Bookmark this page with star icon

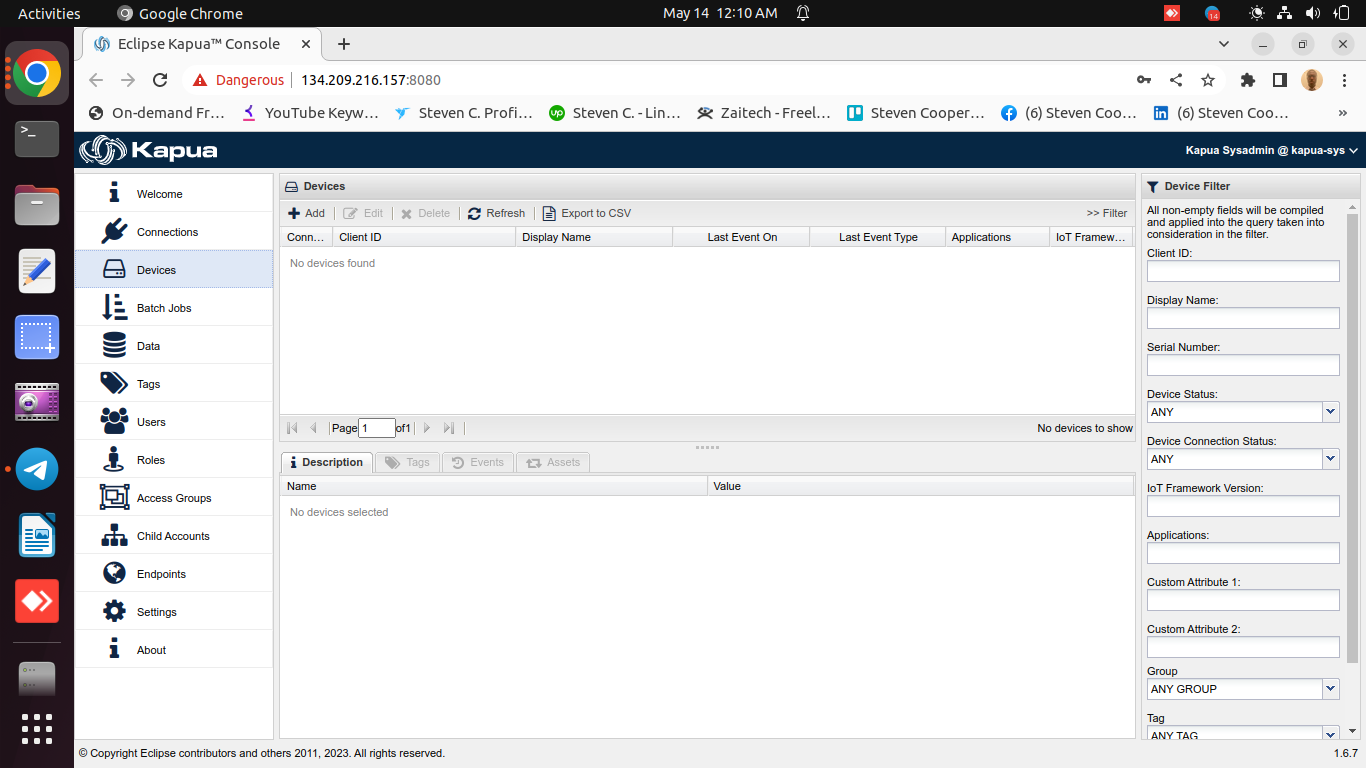coord(1208,80)
